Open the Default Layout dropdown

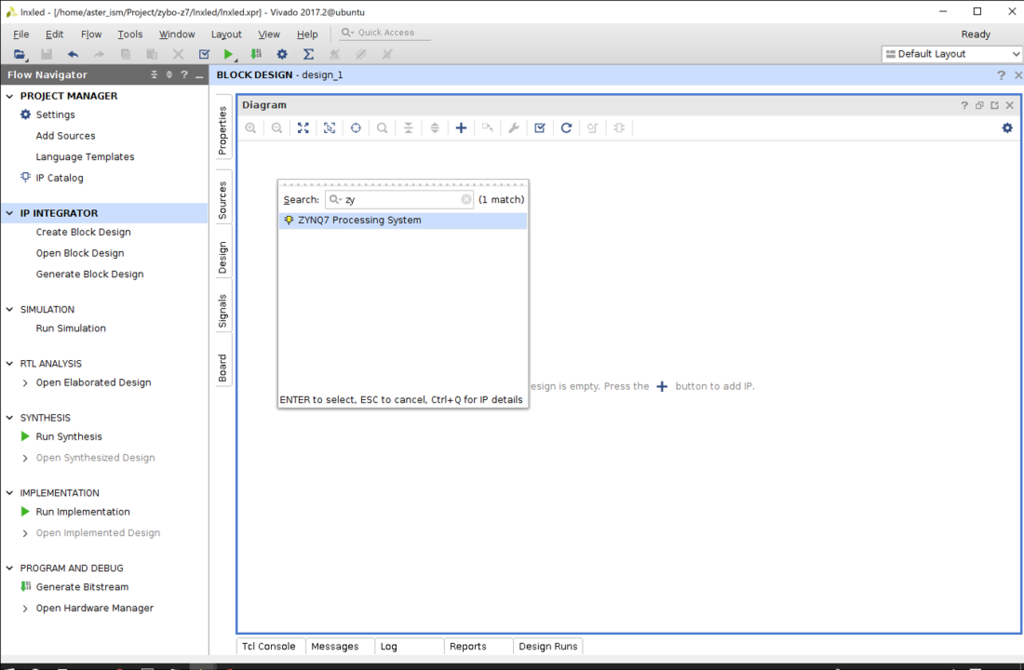point(952,54)
